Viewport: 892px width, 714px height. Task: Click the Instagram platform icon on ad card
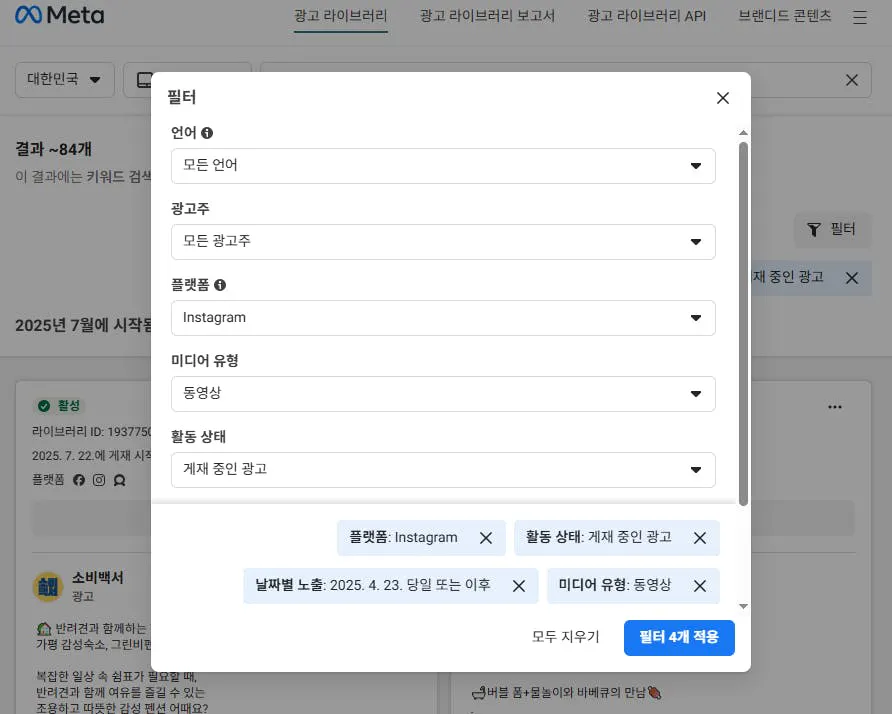pyautogui.click(x=99, y=480)
